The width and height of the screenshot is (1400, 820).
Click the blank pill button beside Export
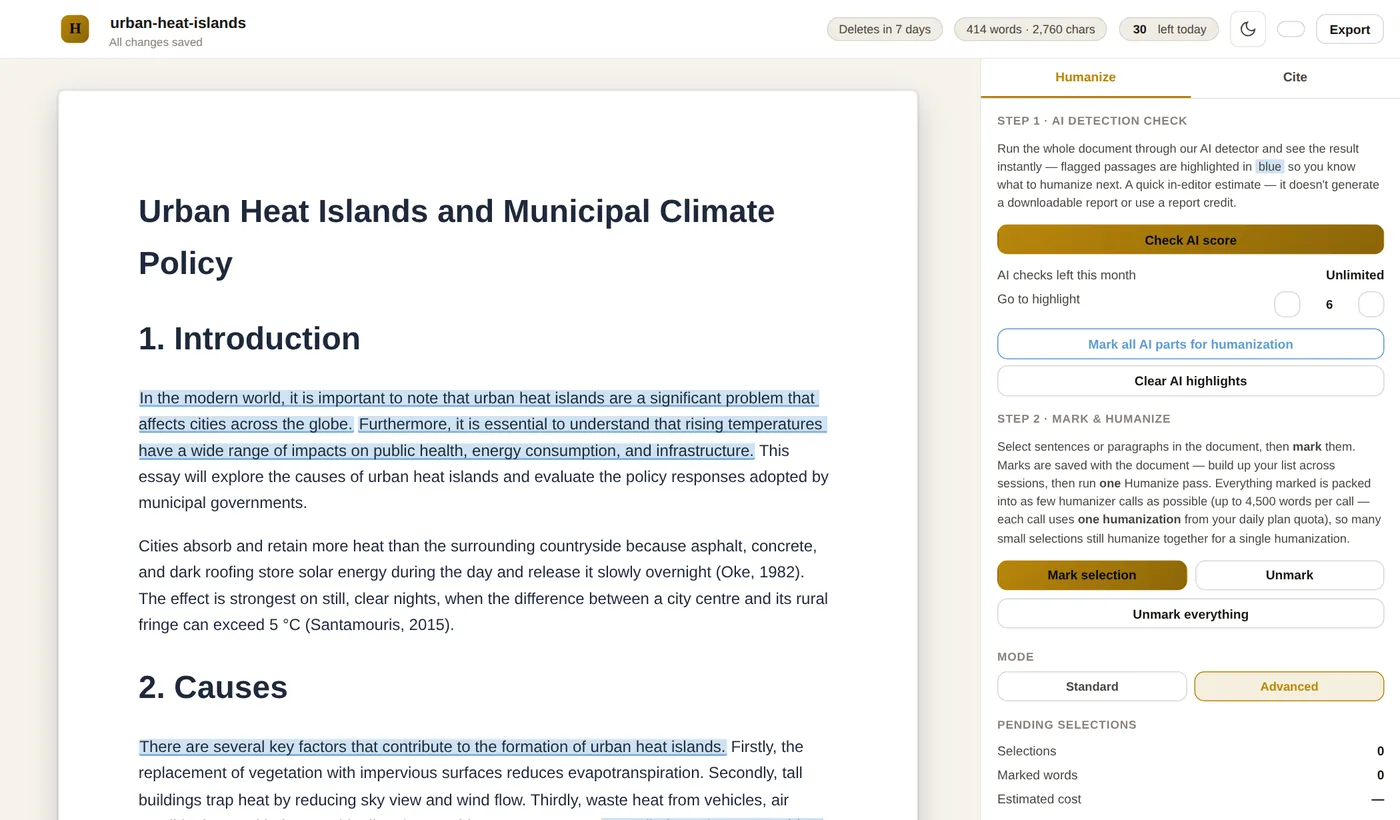coord(1291,29)
